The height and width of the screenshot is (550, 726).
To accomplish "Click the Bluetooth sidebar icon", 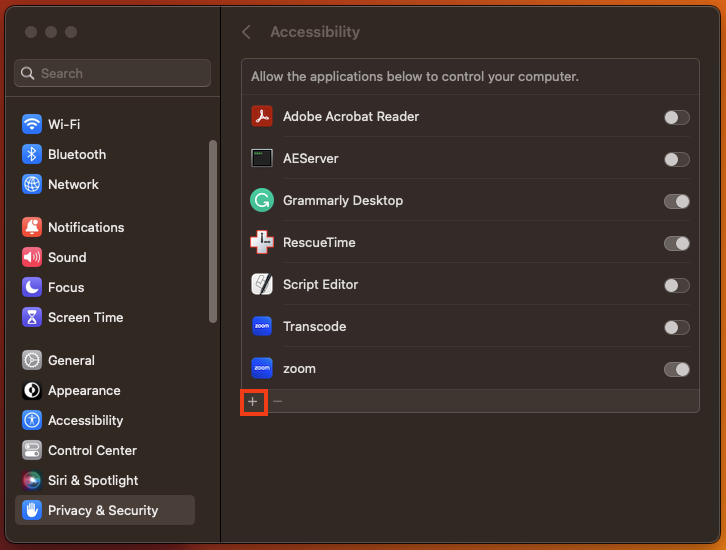I will tap(31, 154).
